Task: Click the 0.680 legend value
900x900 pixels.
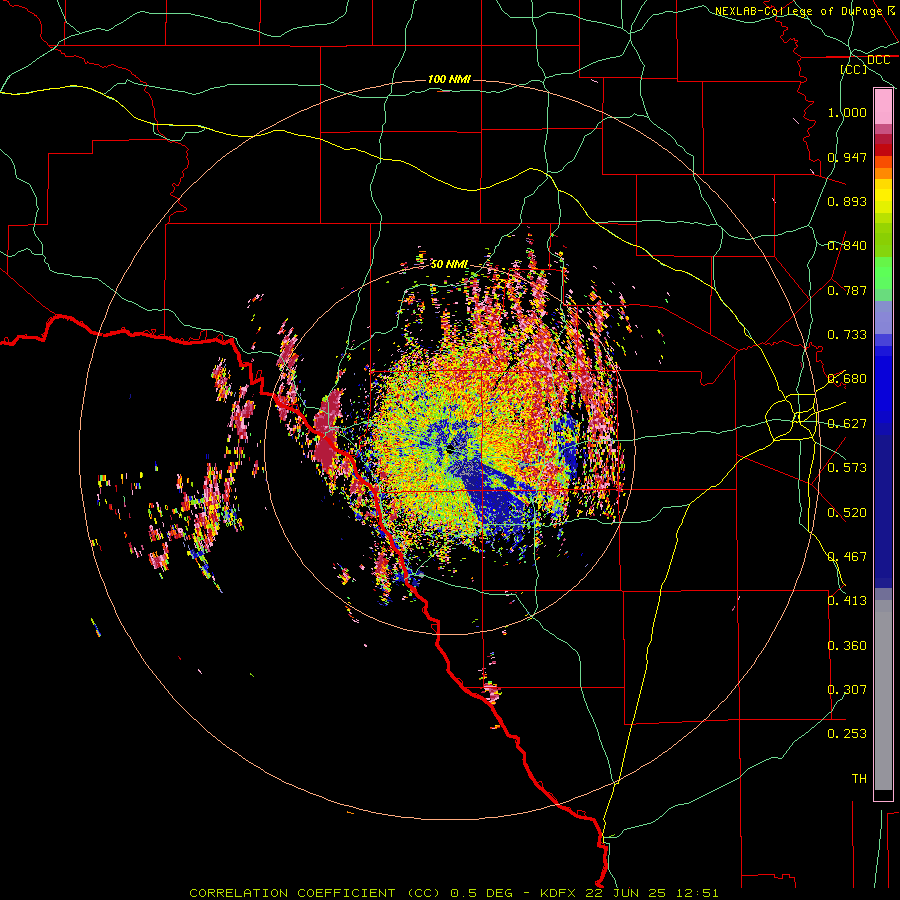Action: 847,379
